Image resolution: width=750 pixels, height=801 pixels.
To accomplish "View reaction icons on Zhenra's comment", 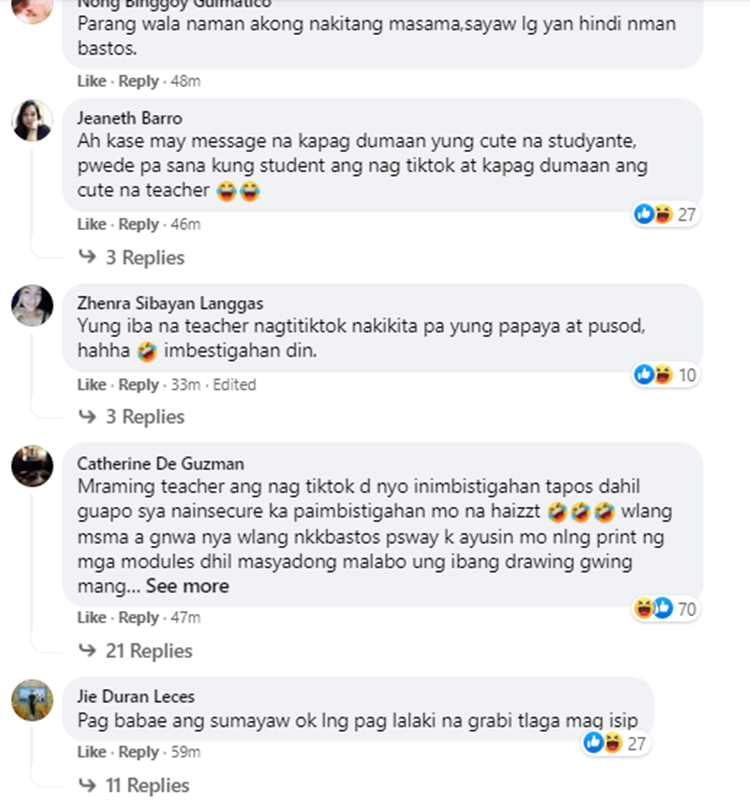I will 665,375.
